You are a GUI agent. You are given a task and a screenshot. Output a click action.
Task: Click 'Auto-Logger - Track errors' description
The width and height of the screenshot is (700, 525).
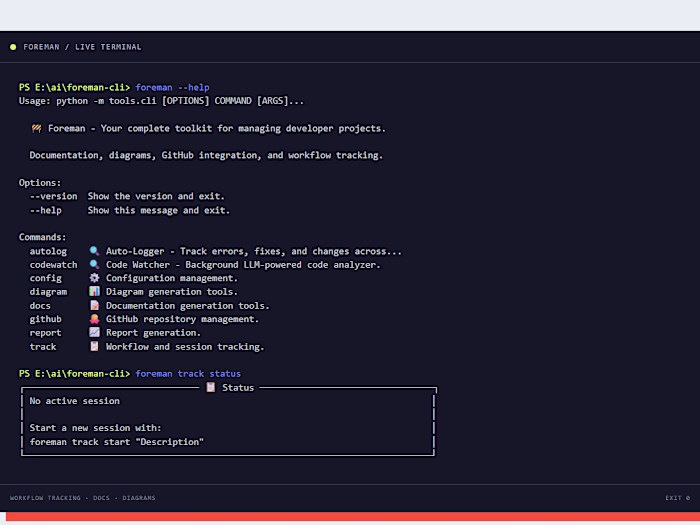[254, 251]
